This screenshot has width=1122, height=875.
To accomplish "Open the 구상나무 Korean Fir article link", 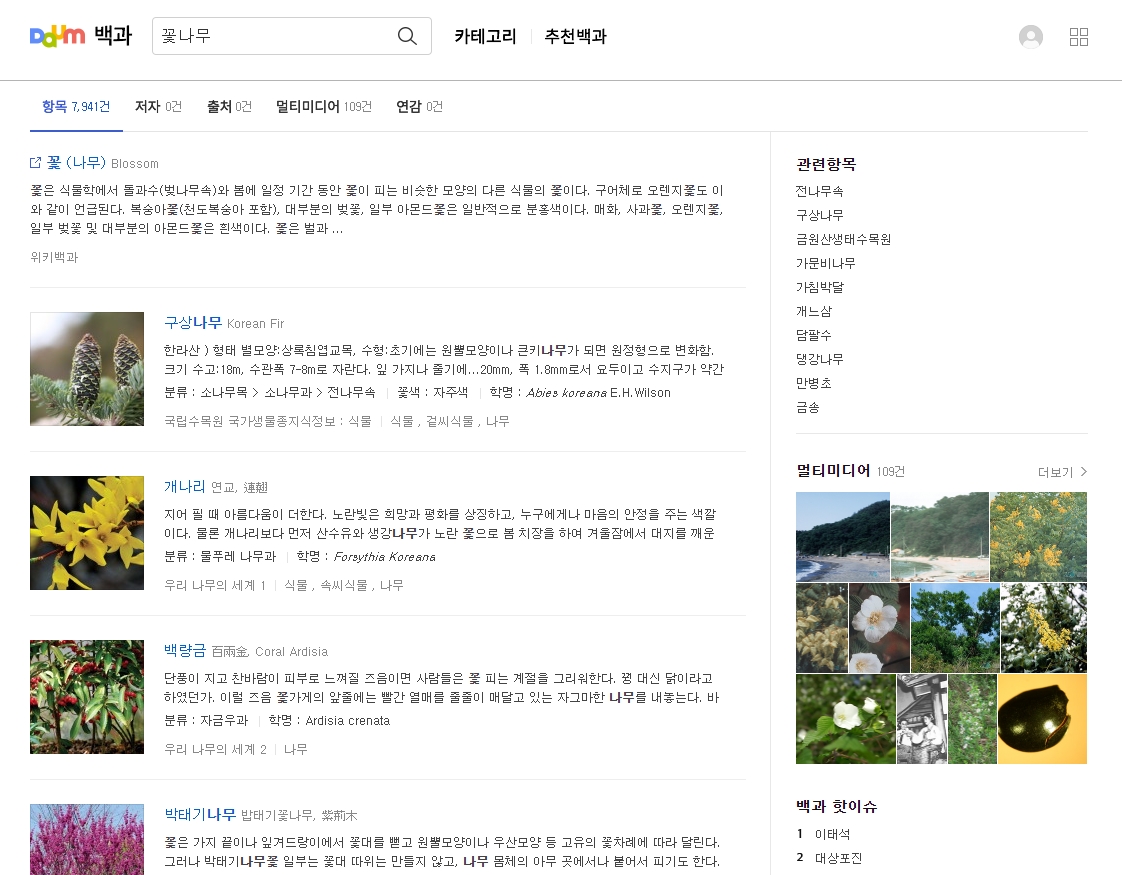I will coord(193,322).
